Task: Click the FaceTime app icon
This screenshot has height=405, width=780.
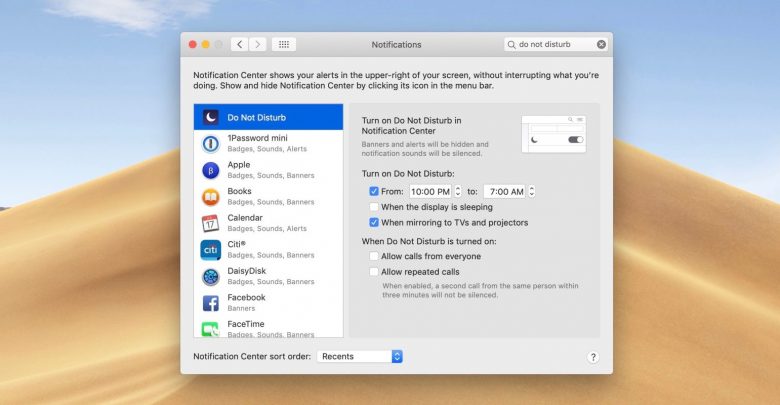Action: click(x=211, y=329)
